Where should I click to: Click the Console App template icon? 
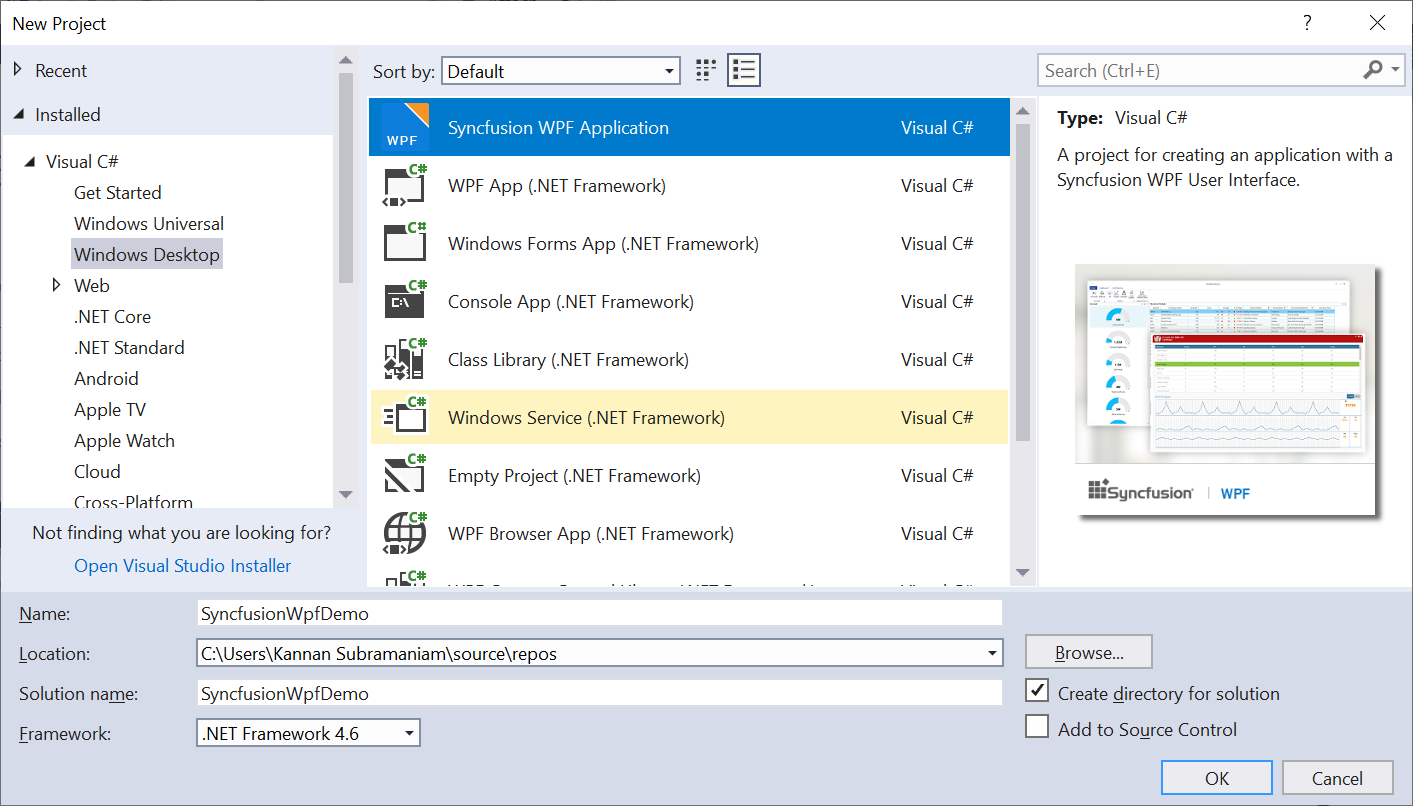(405, 301)
